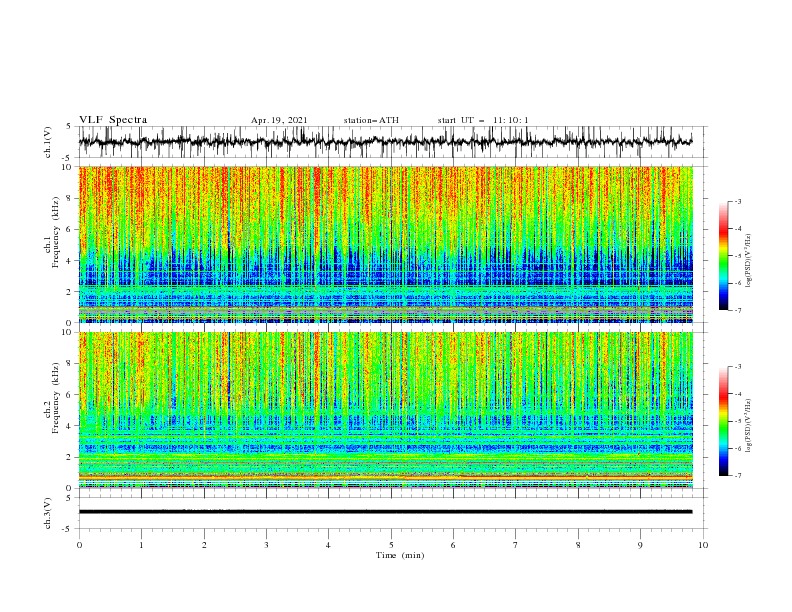Click the ch.1 voltage waveform trace
This screenshot has width=792, height=612.
click(x=385, y=142)
